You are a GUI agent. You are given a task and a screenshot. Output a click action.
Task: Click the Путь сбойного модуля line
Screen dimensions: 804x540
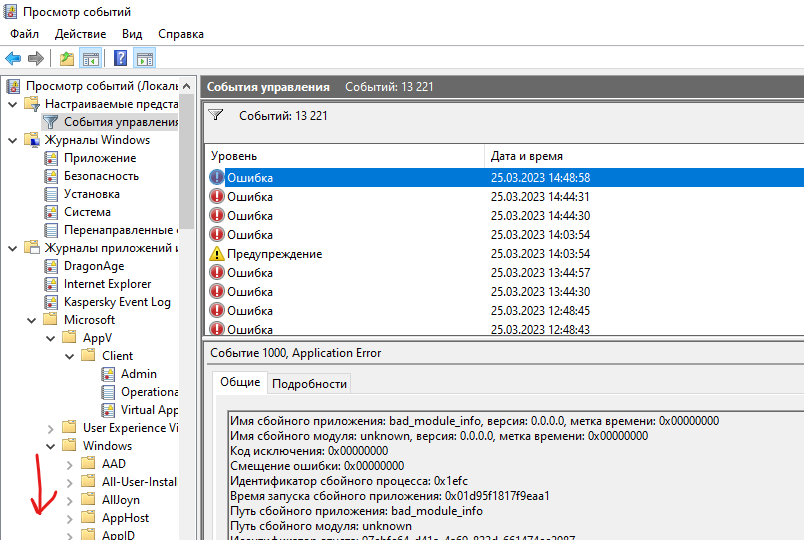pyautogui.click(x=320, y=526)
